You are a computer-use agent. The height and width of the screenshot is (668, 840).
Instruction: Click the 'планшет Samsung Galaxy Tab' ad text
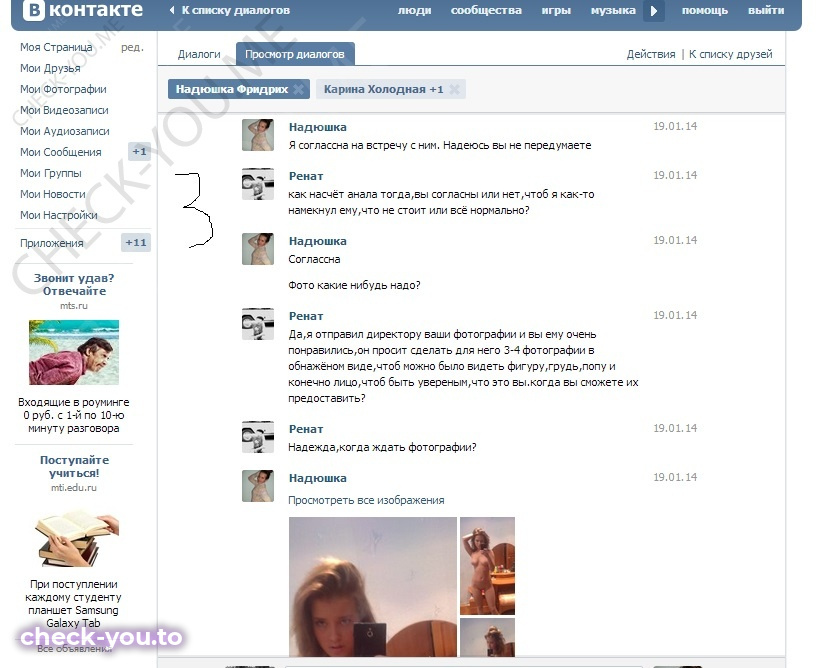[x=73, y=617]
